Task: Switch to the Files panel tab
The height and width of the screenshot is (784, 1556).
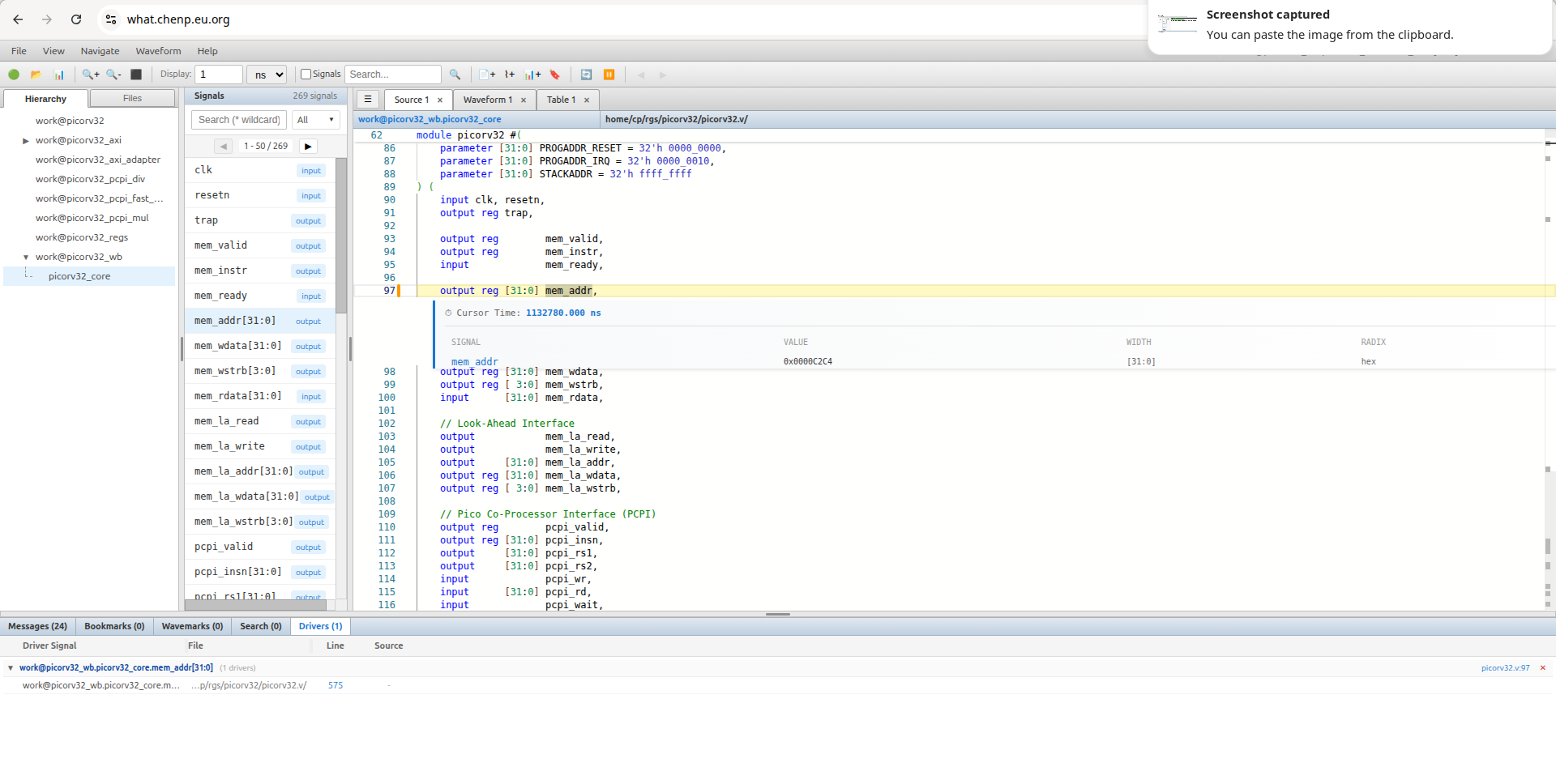Action: [x=132, y=99]
